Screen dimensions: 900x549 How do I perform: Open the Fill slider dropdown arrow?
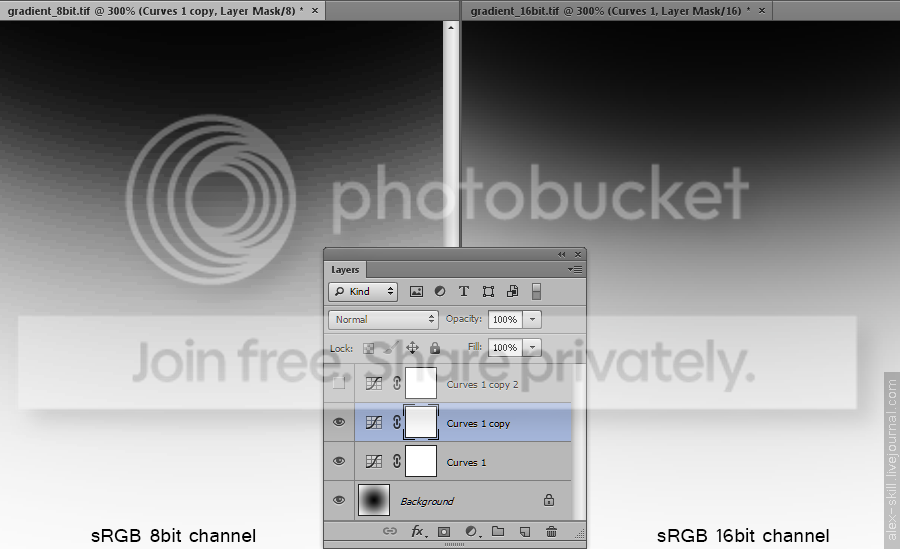tap(532, 347)
